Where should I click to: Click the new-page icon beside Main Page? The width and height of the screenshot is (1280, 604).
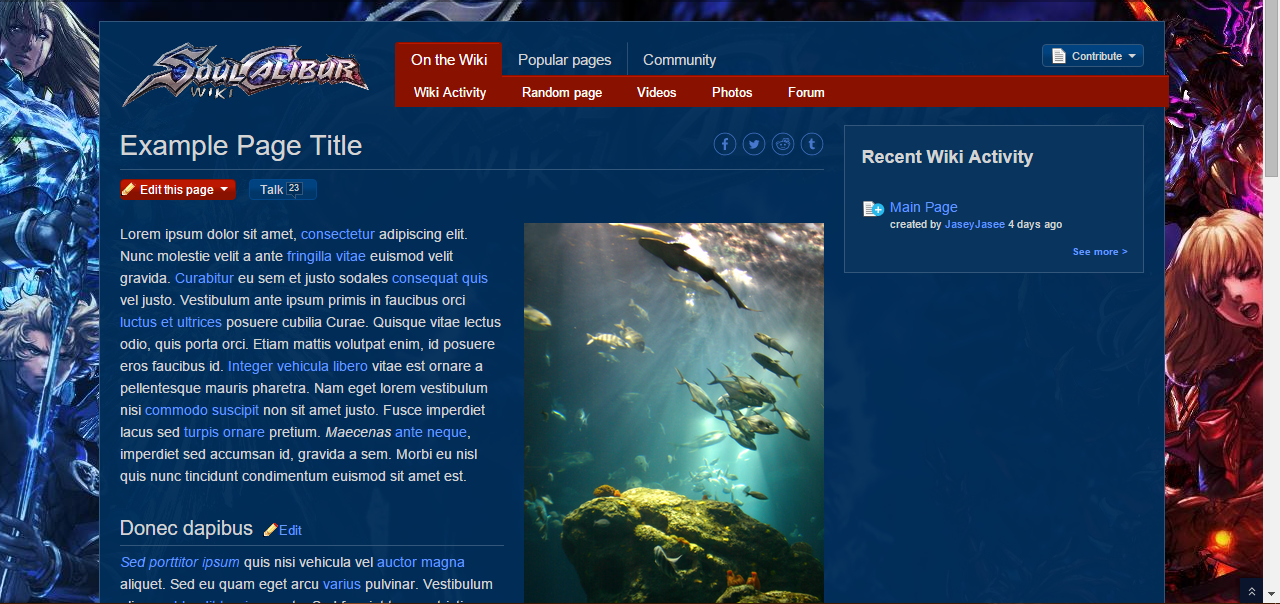(873, 209)
